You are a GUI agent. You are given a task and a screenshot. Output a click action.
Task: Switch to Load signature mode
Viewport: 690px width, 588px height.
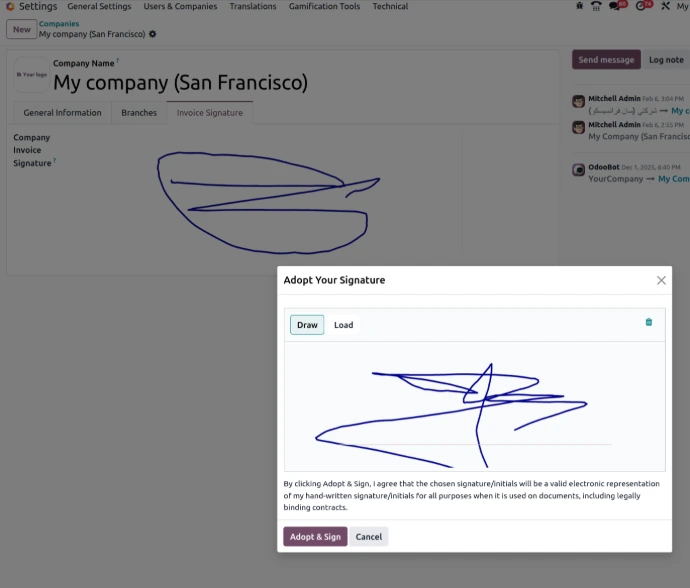pyautogui.click(x=343, y=325)
